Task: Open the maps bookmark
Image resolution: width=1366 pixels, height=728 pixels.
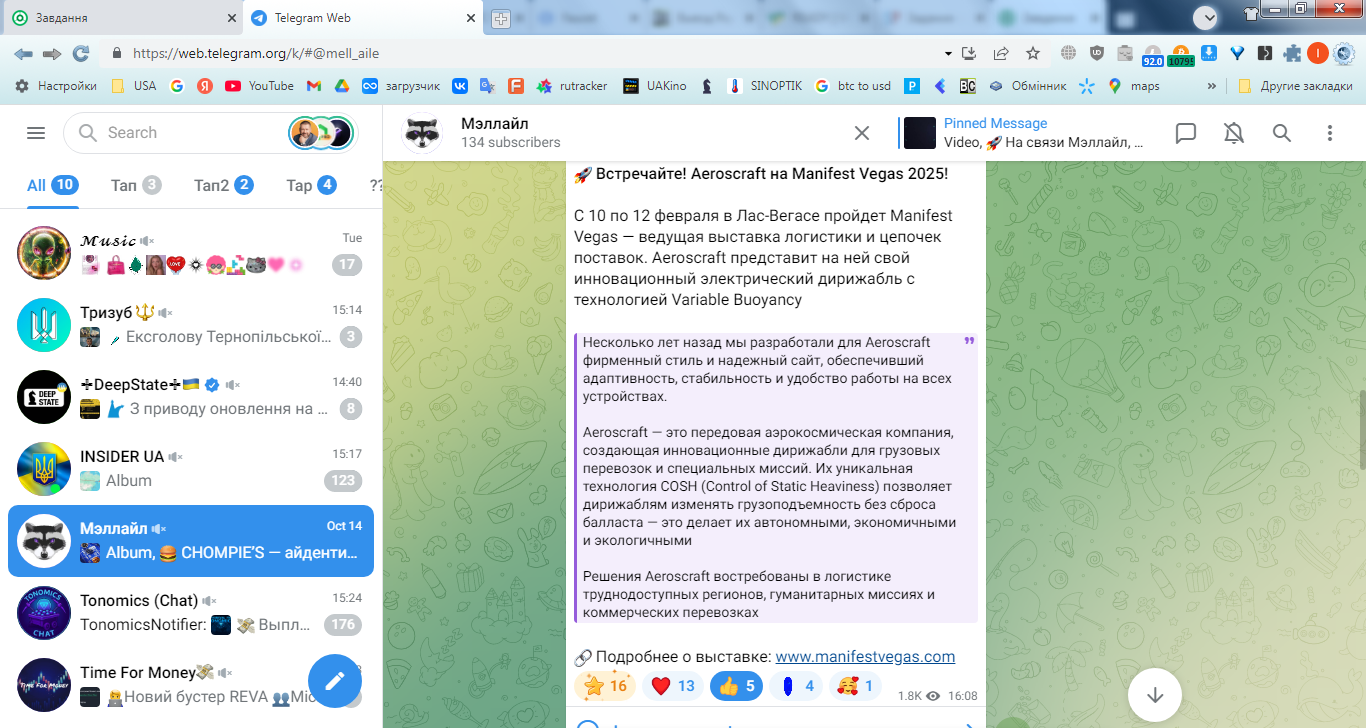Action: pyautogui.click(x=1134, y=86)
